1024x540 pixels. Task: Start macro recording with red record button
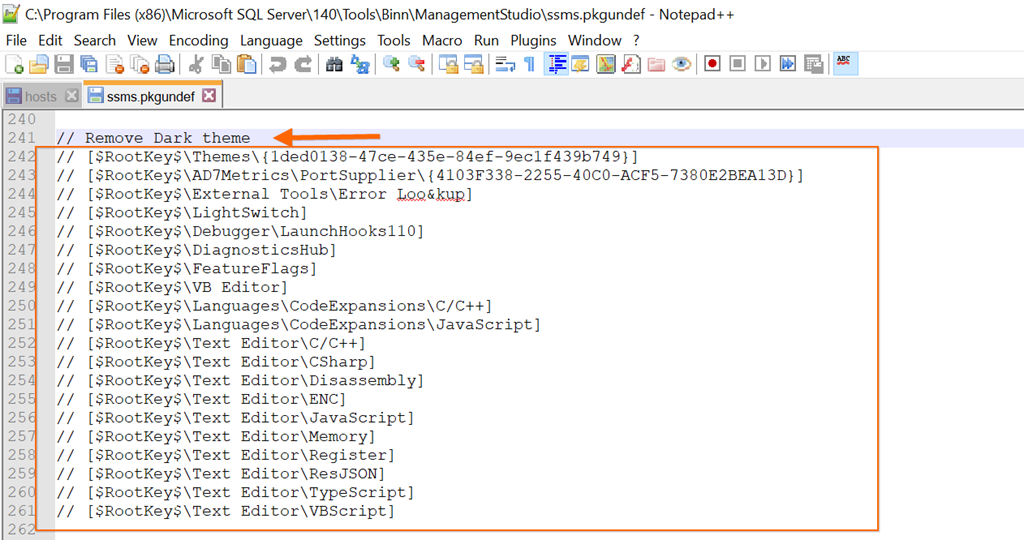(712, 64)
